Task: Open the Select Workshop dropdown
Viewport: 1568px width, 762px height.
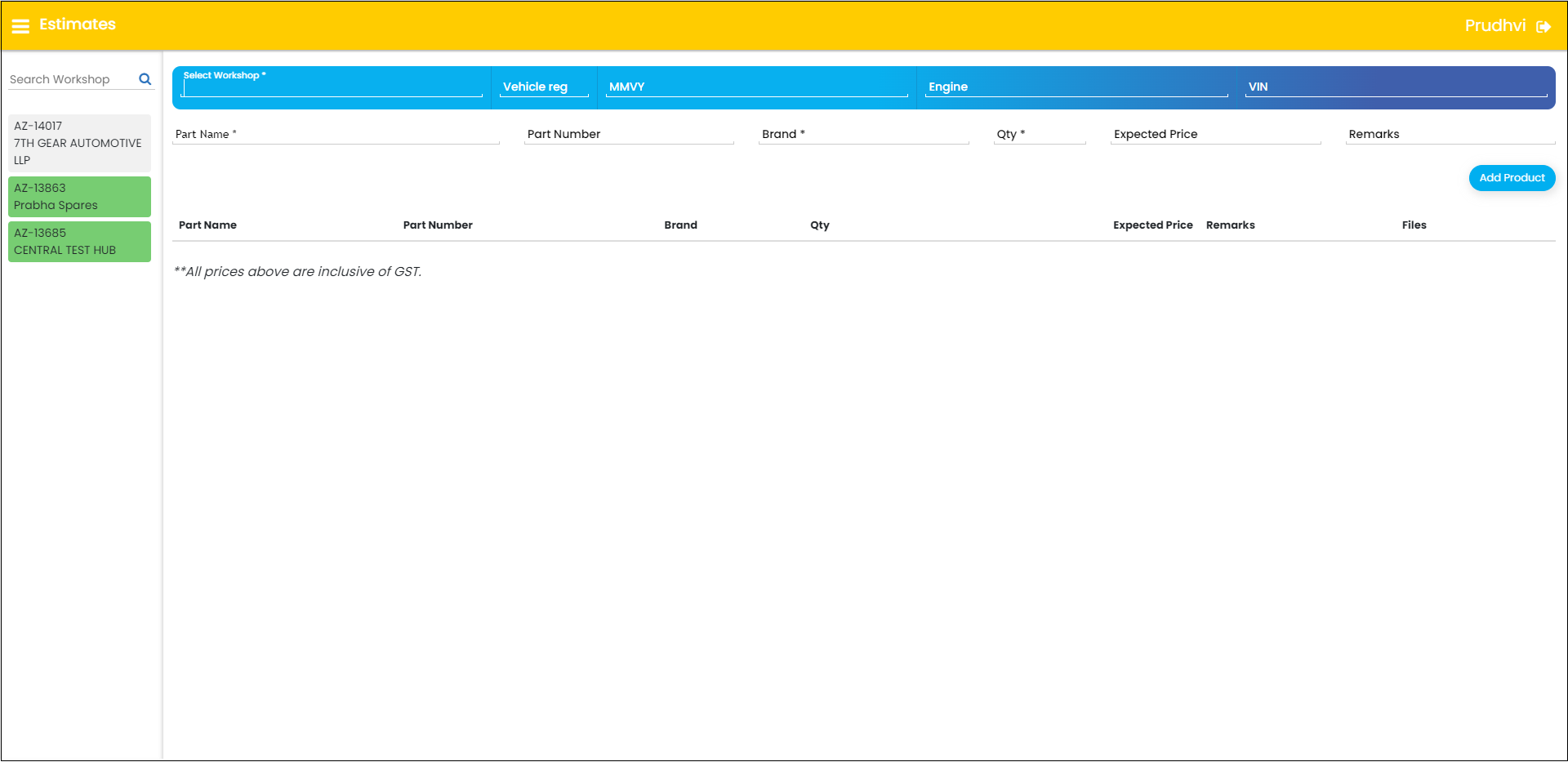Action: (x=332, y=87)
